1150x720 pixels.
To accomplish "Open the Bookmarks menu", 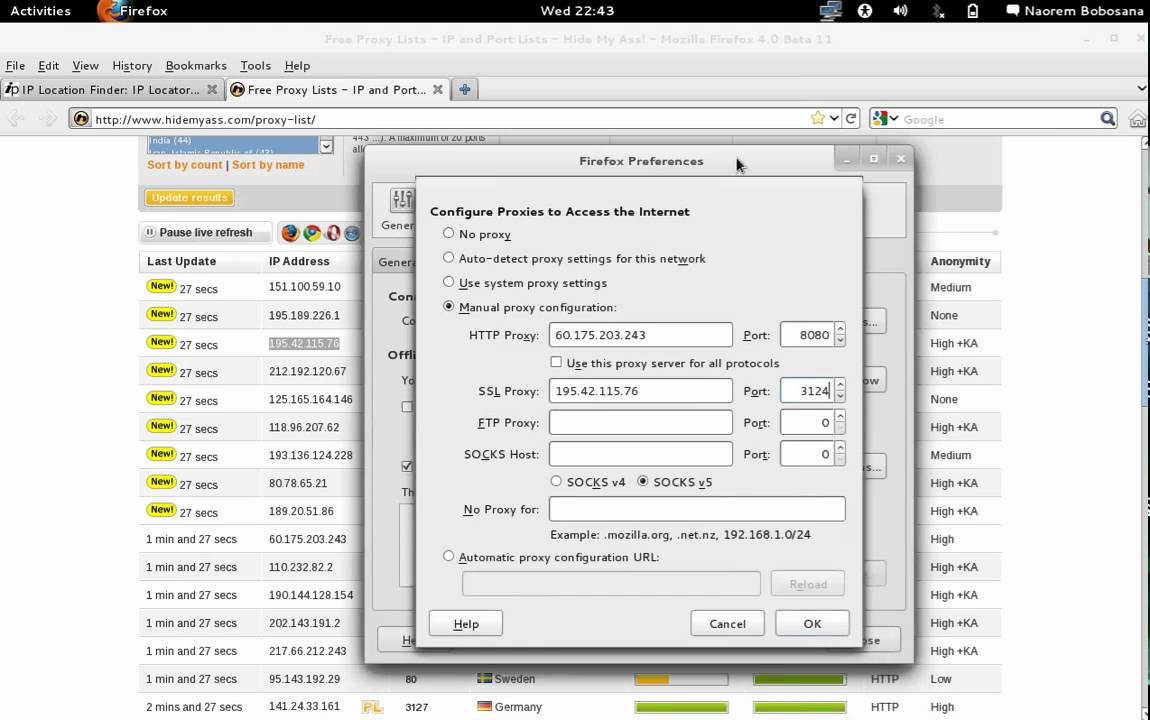I will click(196, 65).
